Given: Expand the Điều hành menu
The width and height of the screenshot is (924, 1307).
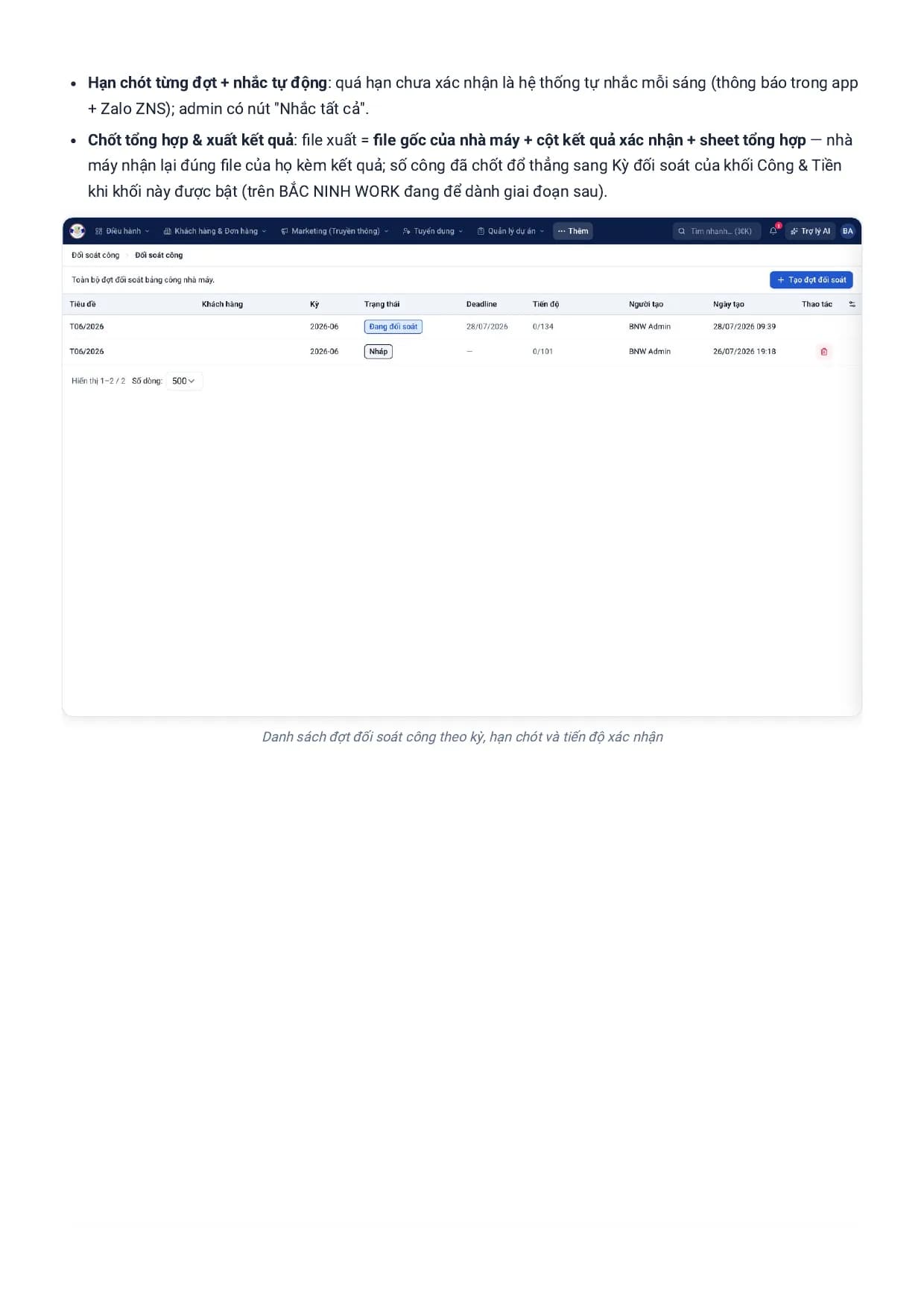Looking at the screenshot, I should (x=122, y=231).
